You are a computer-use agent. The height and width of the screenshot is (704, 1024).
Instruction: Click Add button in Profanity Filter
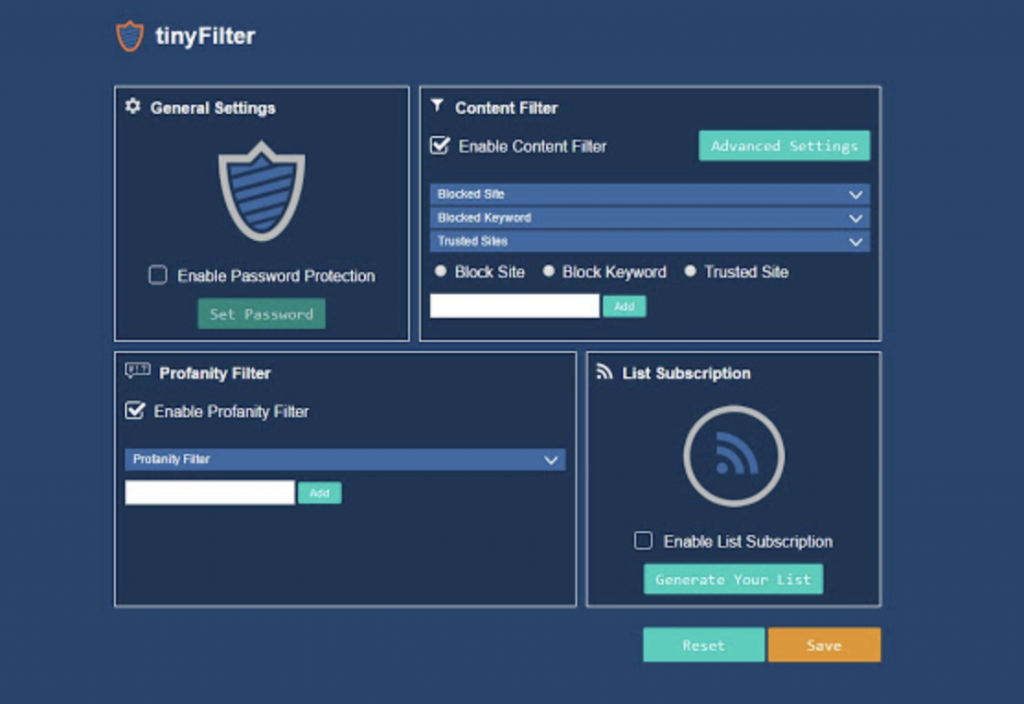click(319, 493)
